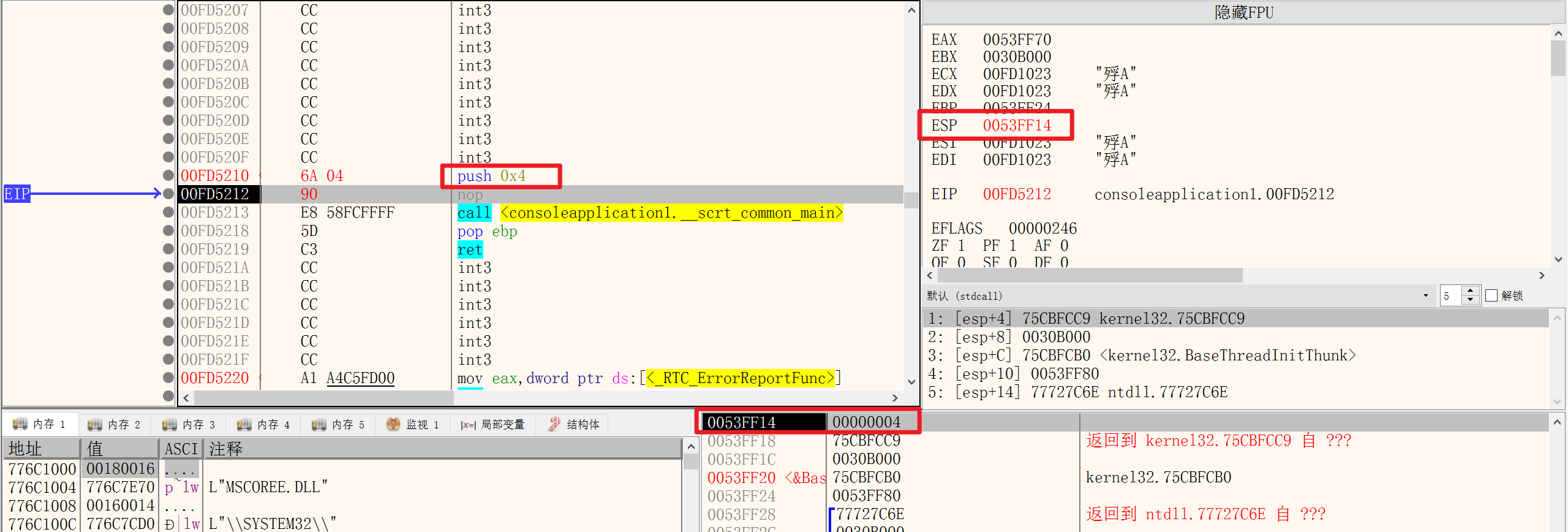Click the 隐藏FPU button
Screen dimensions: 1568x532
pyautogui.click(x=1243, y=12)
